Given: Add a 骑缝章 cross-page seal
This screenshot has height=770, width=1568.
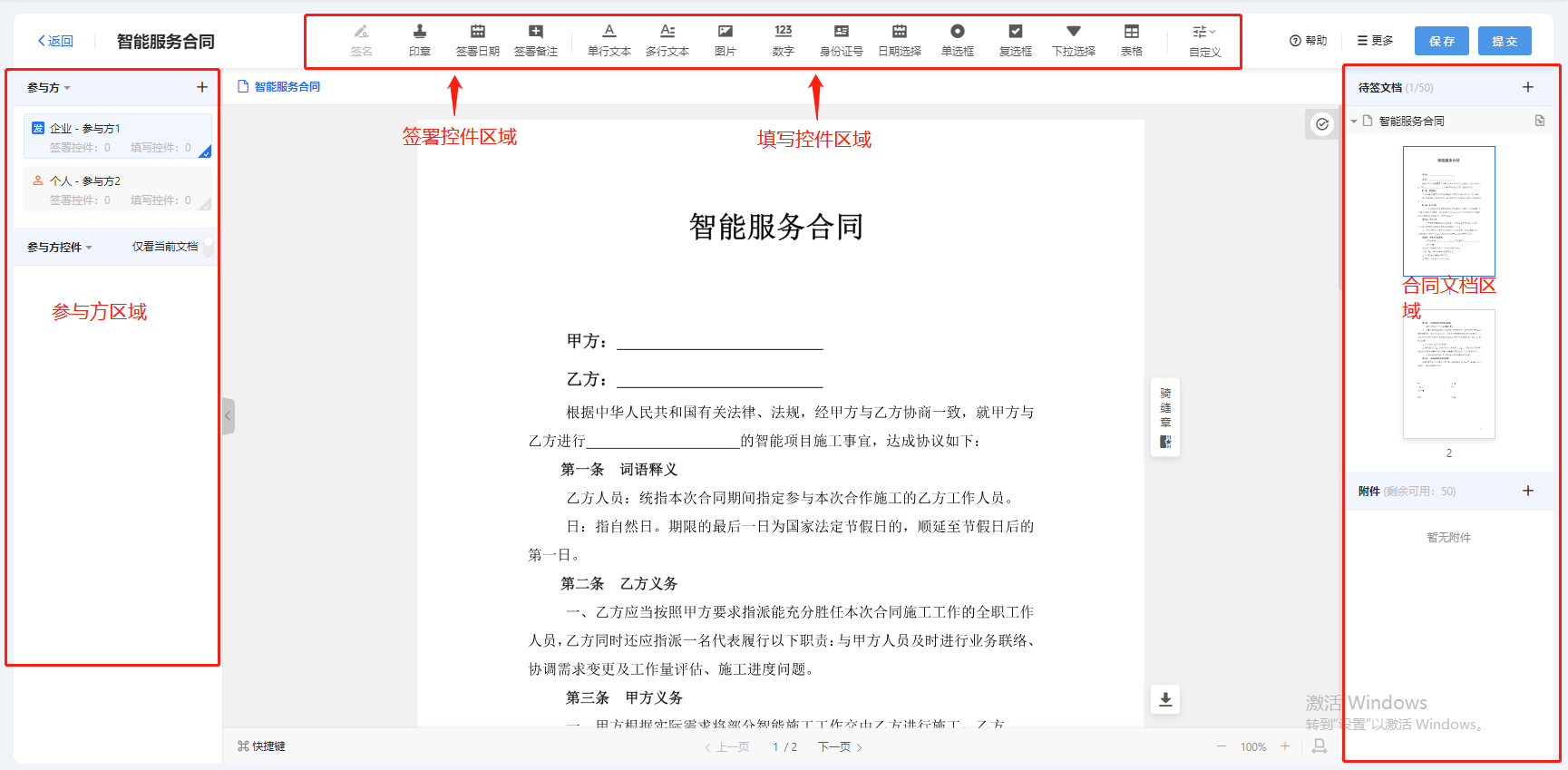Looking at the screenshot, I should pos(1165,417).
